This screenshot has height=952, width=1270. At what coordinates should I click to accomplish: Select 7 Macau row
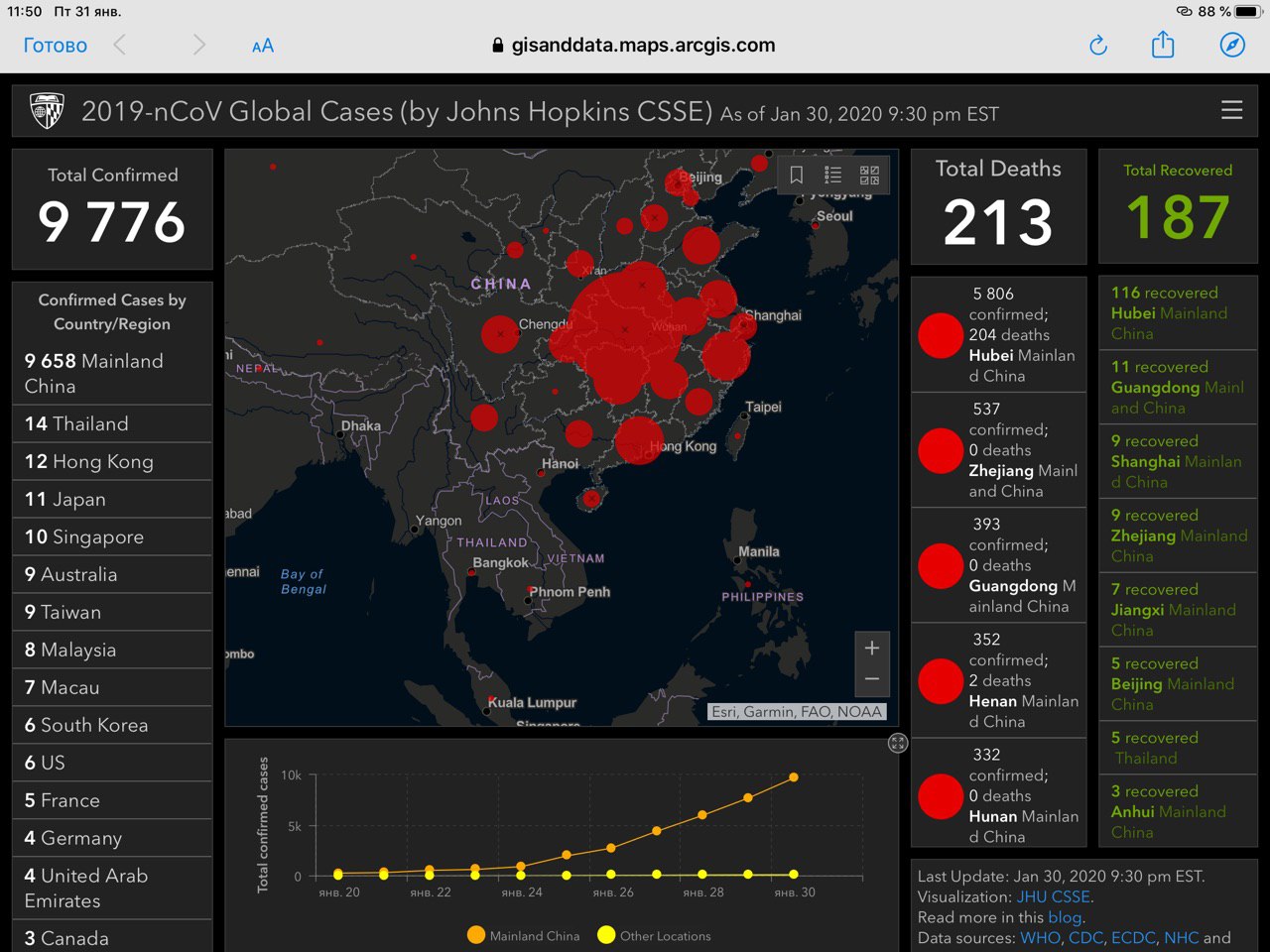112,687
